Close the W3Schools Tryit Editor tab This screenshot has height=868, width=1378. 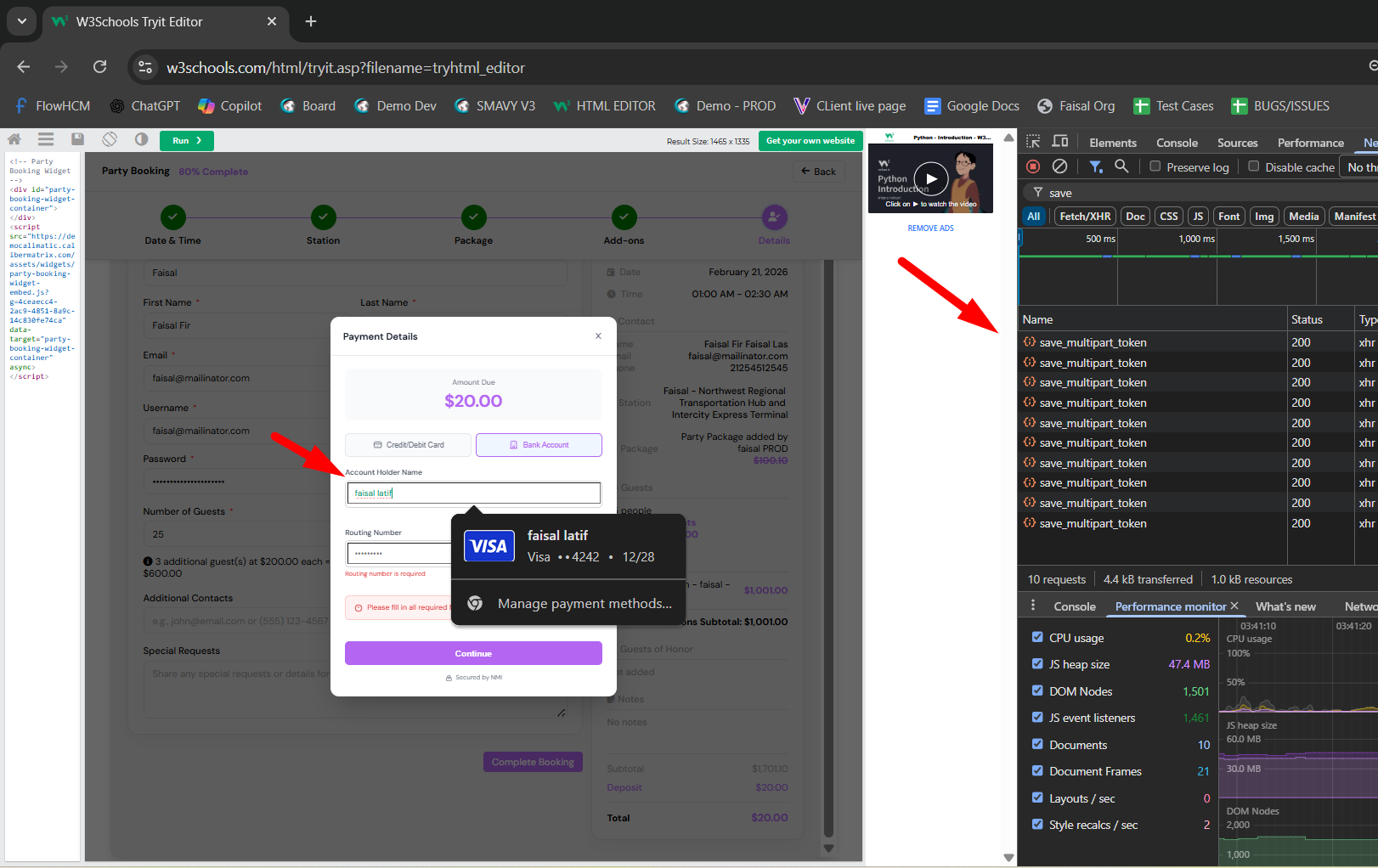click(272, 21)
